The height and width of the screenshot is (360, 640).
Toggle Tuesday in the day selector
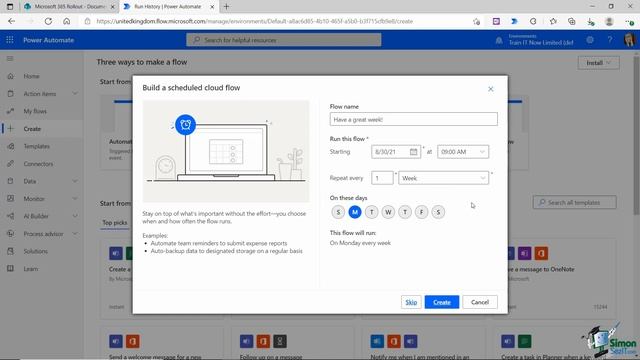(x=371, y=212)
